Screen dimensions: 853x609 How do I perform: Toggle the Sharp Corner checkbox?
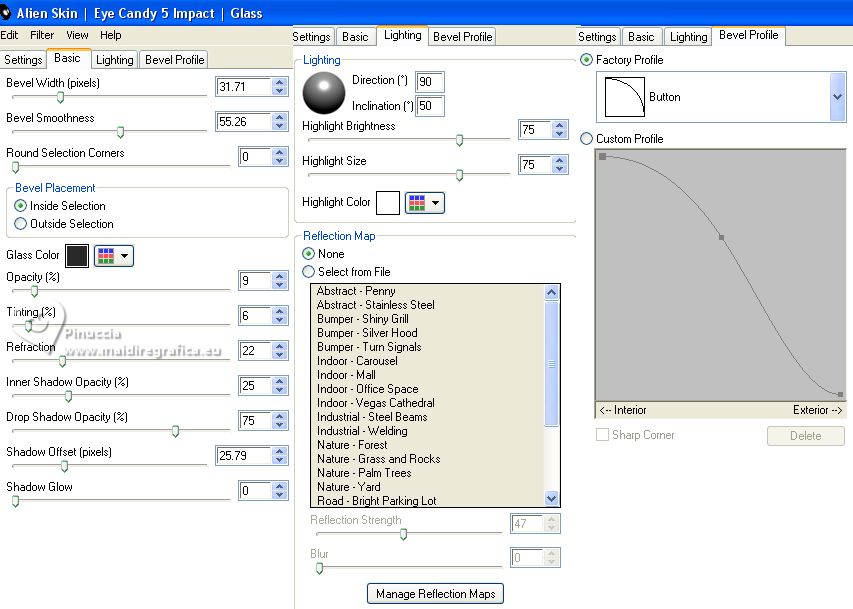pos(602,435)
